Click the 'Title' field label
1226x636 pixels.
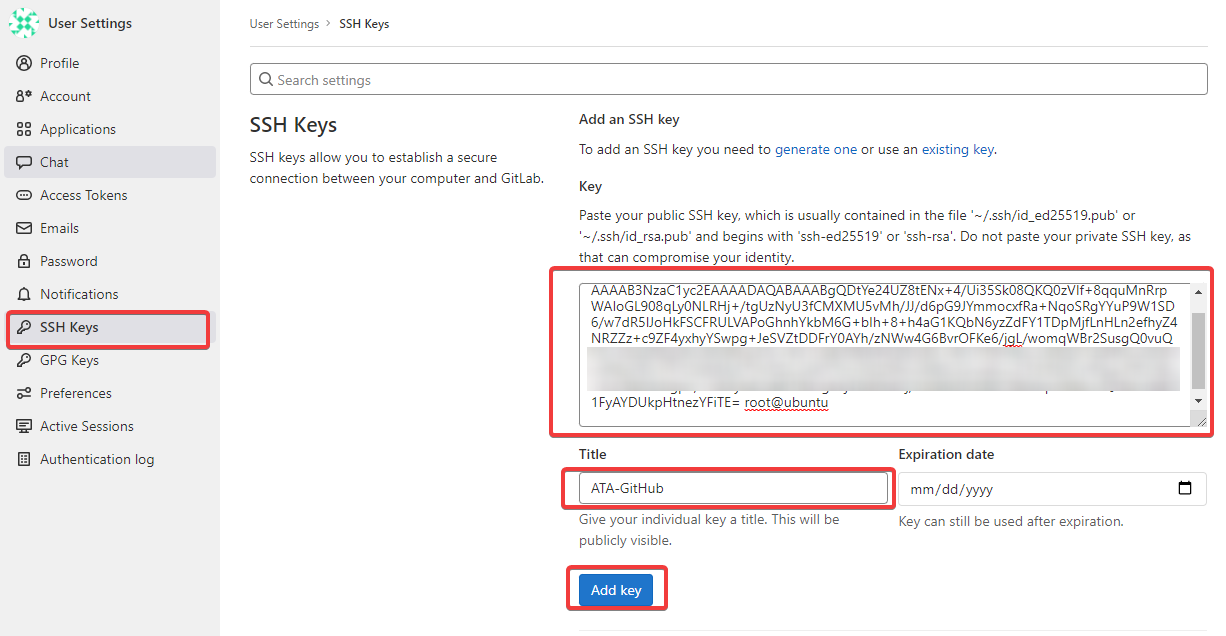593,454
